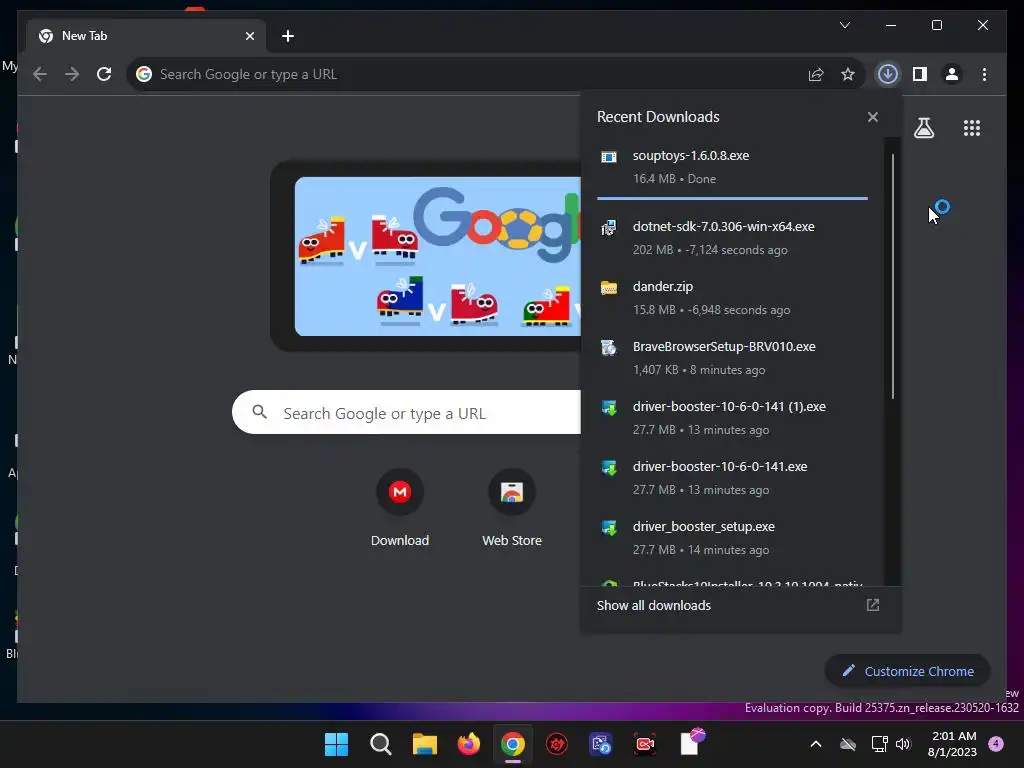The height and width of the screenshot is (768, 1024).
Task: Open driver-booster-10-6-0-141.exe download
Action: [x=731, y=478]
